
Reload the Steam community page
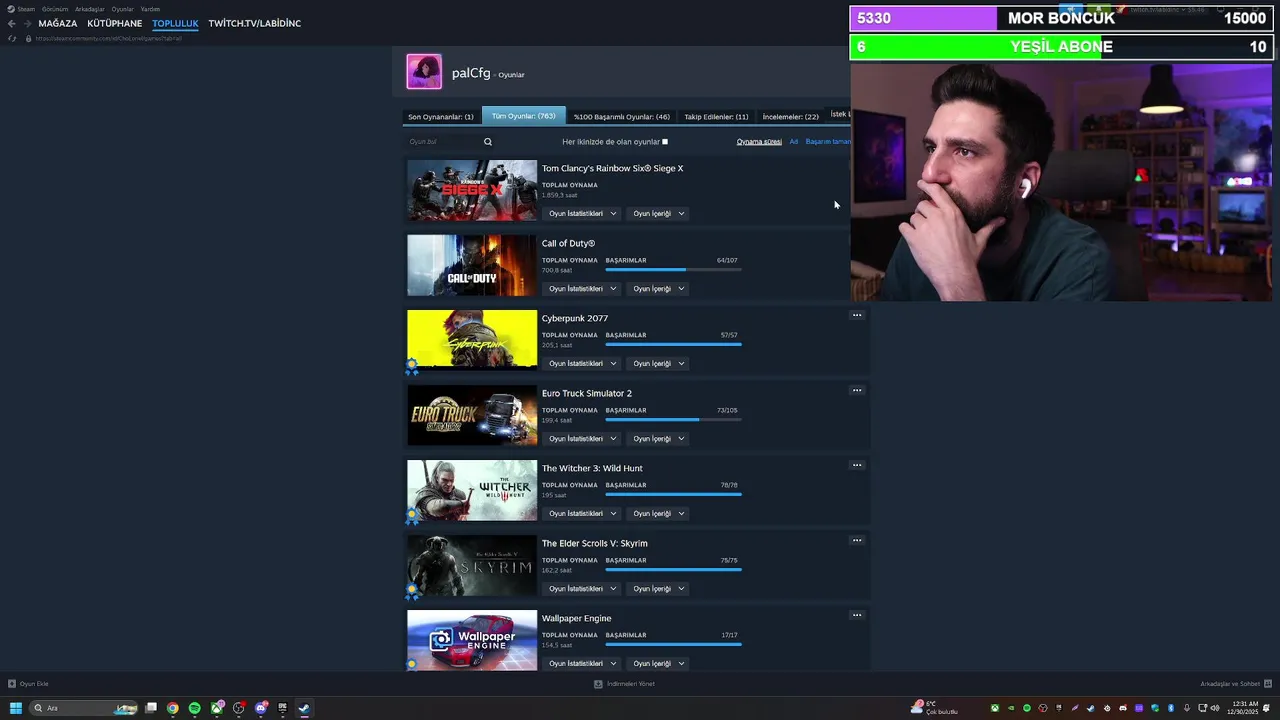[x=12, y=38]
